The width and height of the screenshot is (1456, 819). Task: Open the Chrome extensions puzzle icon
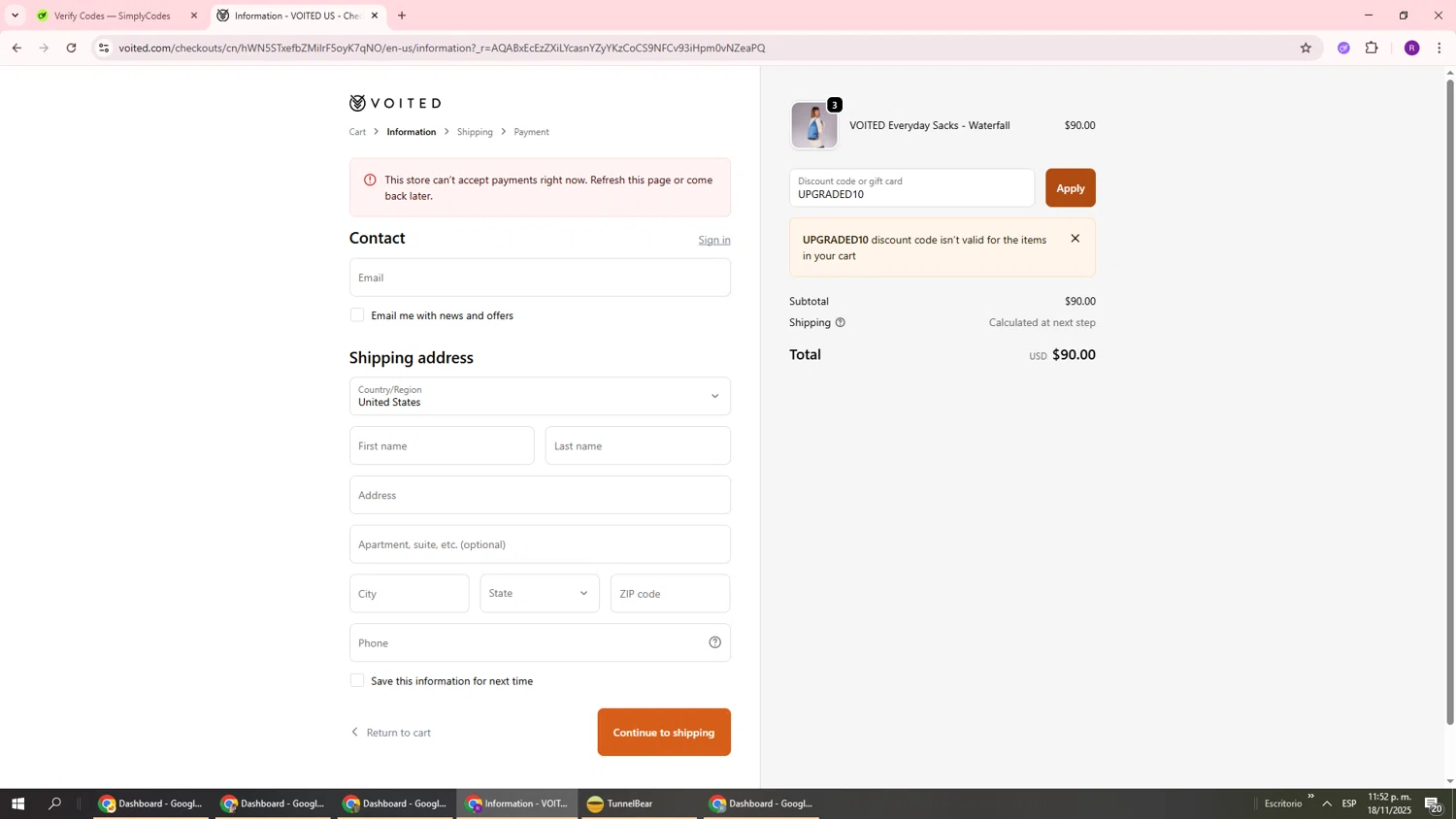[1372, 48]
